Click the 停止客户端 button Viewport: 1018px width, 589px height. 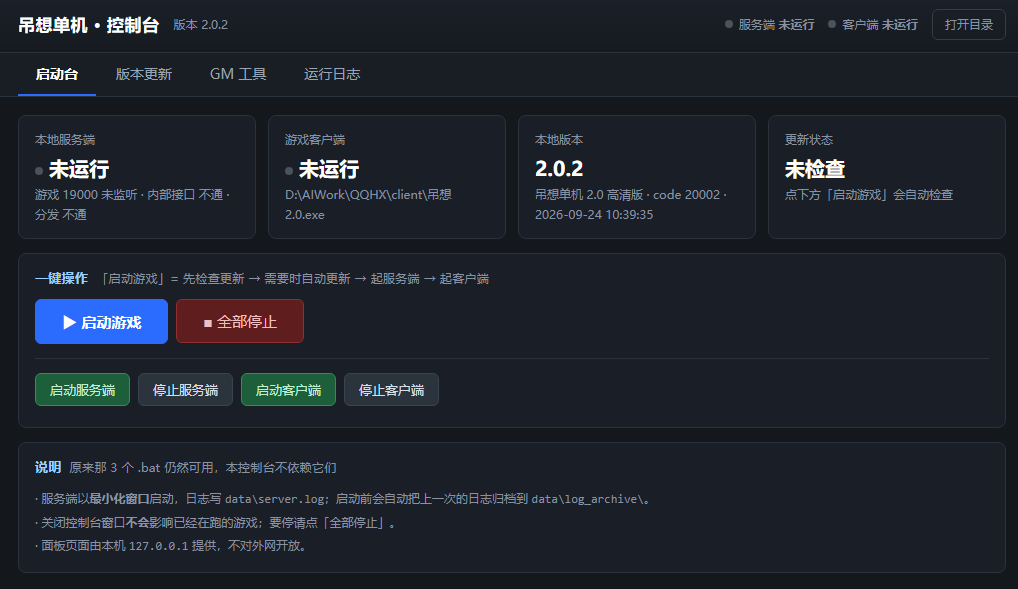(391, 390)
